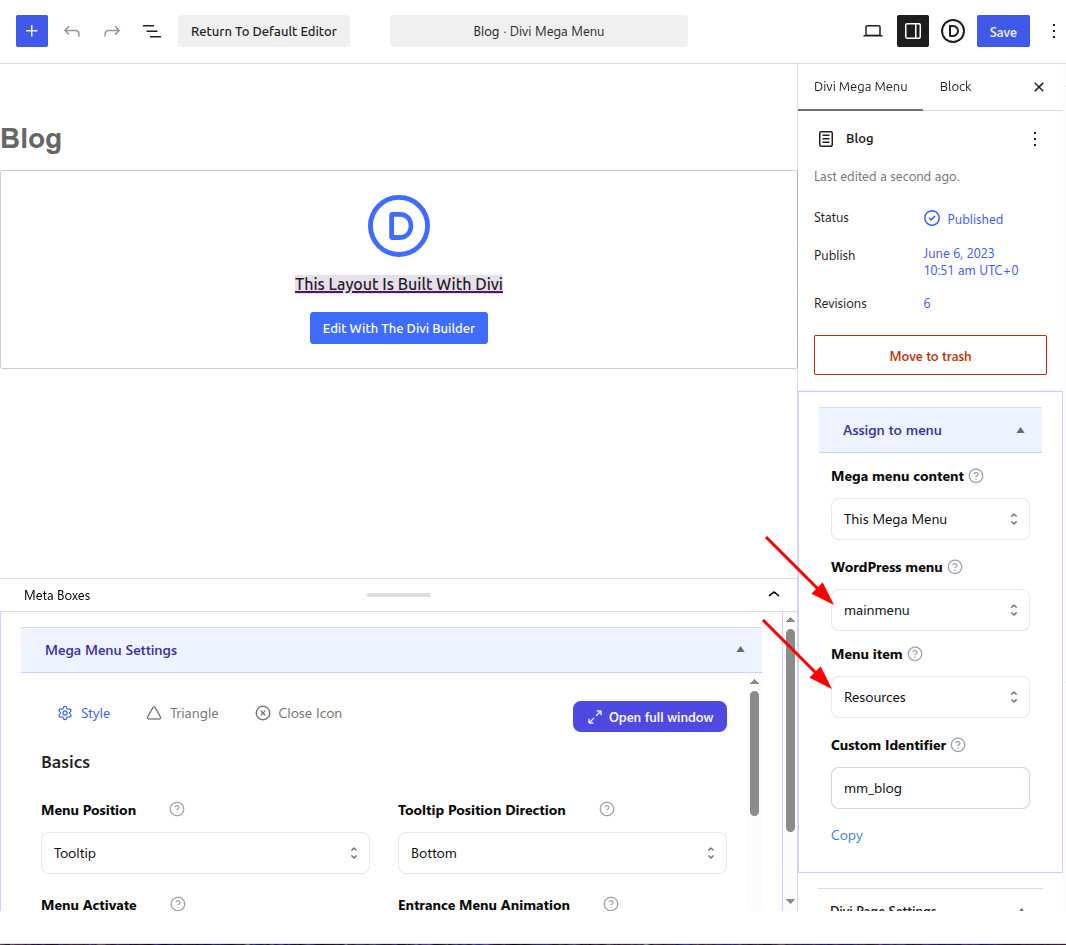Open the Mega menu content dropdown
Viewport: 1066px width, 945px height.
coord(930,519)
